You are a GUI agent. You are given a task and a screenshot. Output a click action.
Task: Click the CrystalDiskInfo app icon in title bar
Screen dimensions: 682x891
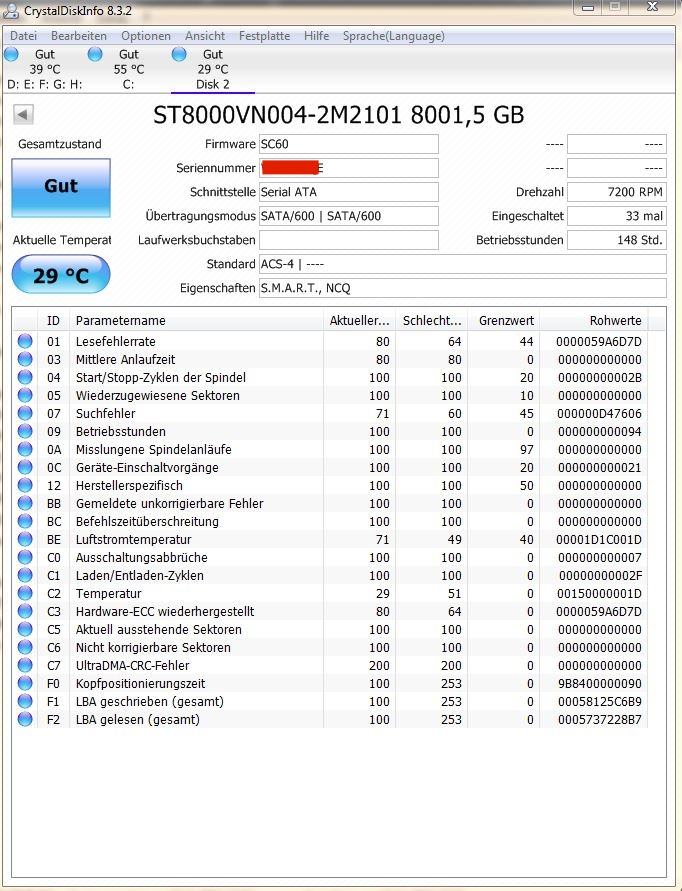11,10
